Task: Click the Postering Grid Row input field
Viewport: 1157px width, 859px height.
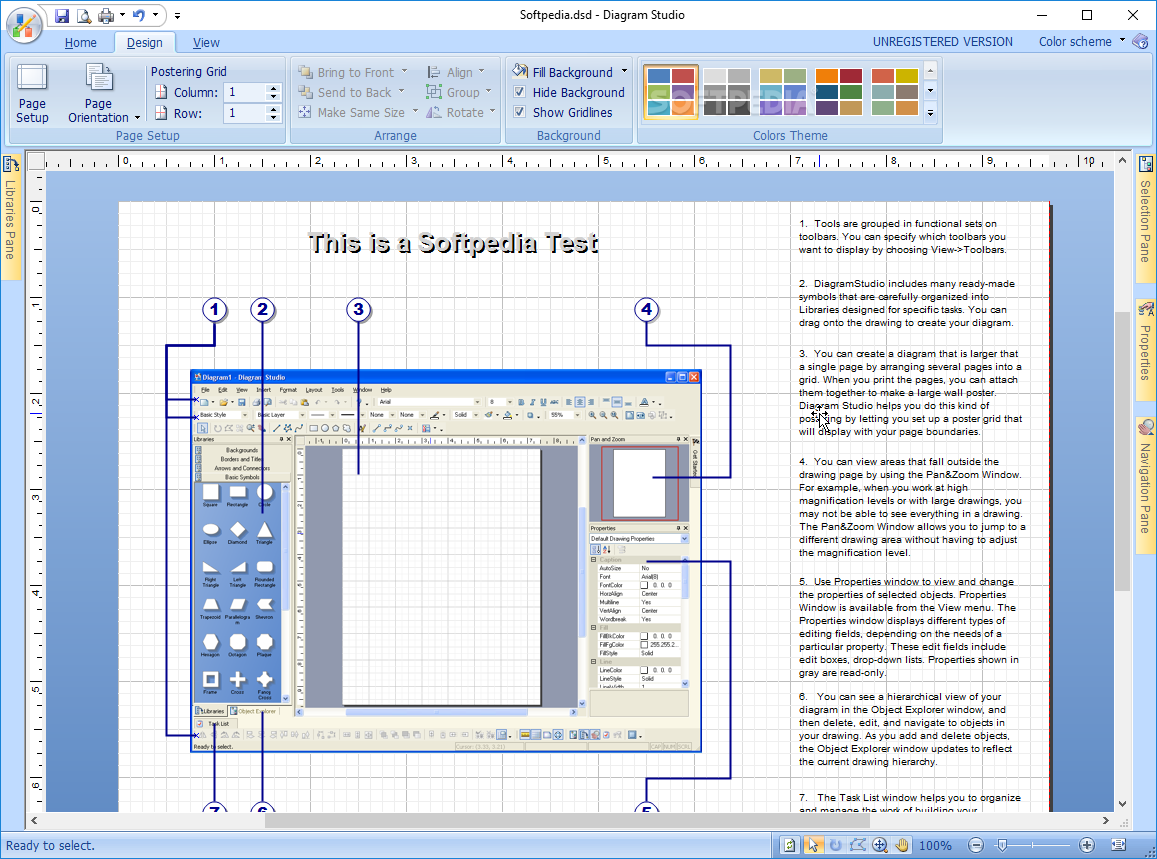Action: click(x=245, y=113)
